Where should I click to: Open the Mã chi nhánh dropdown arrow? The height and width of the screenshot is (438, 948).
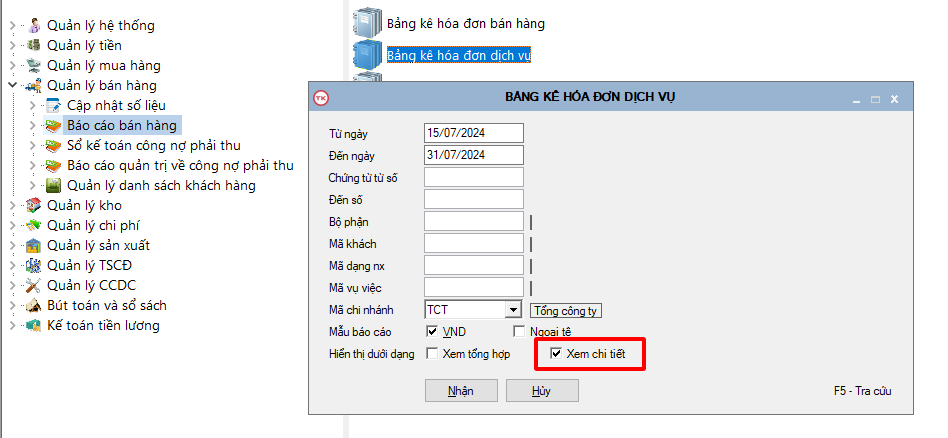513,310
